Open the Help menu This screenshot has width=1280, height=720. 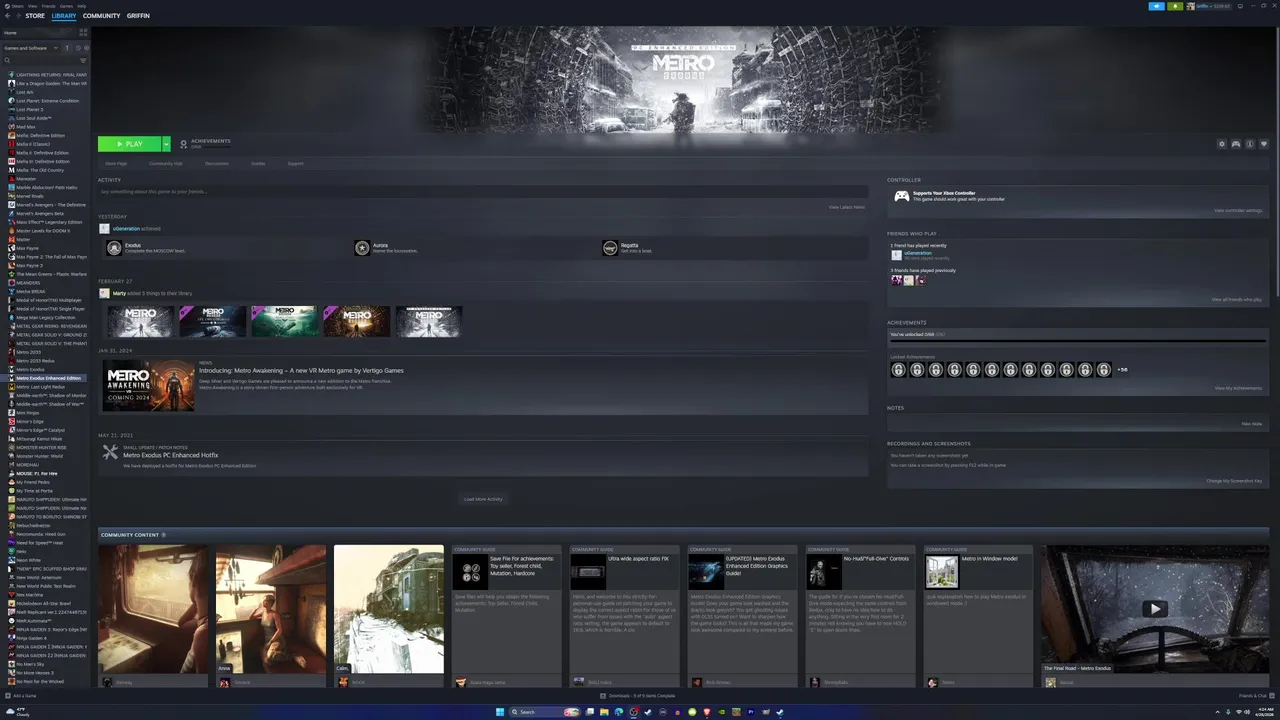(82, 6)
